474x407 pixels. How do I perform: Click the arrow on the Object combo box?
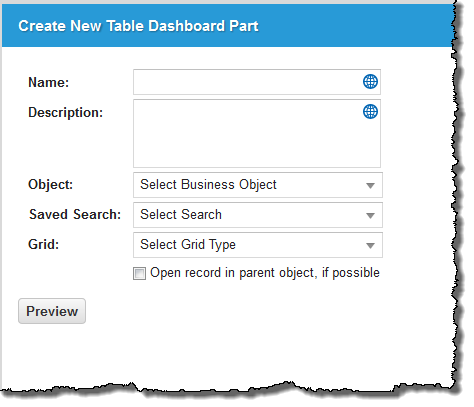370,186
